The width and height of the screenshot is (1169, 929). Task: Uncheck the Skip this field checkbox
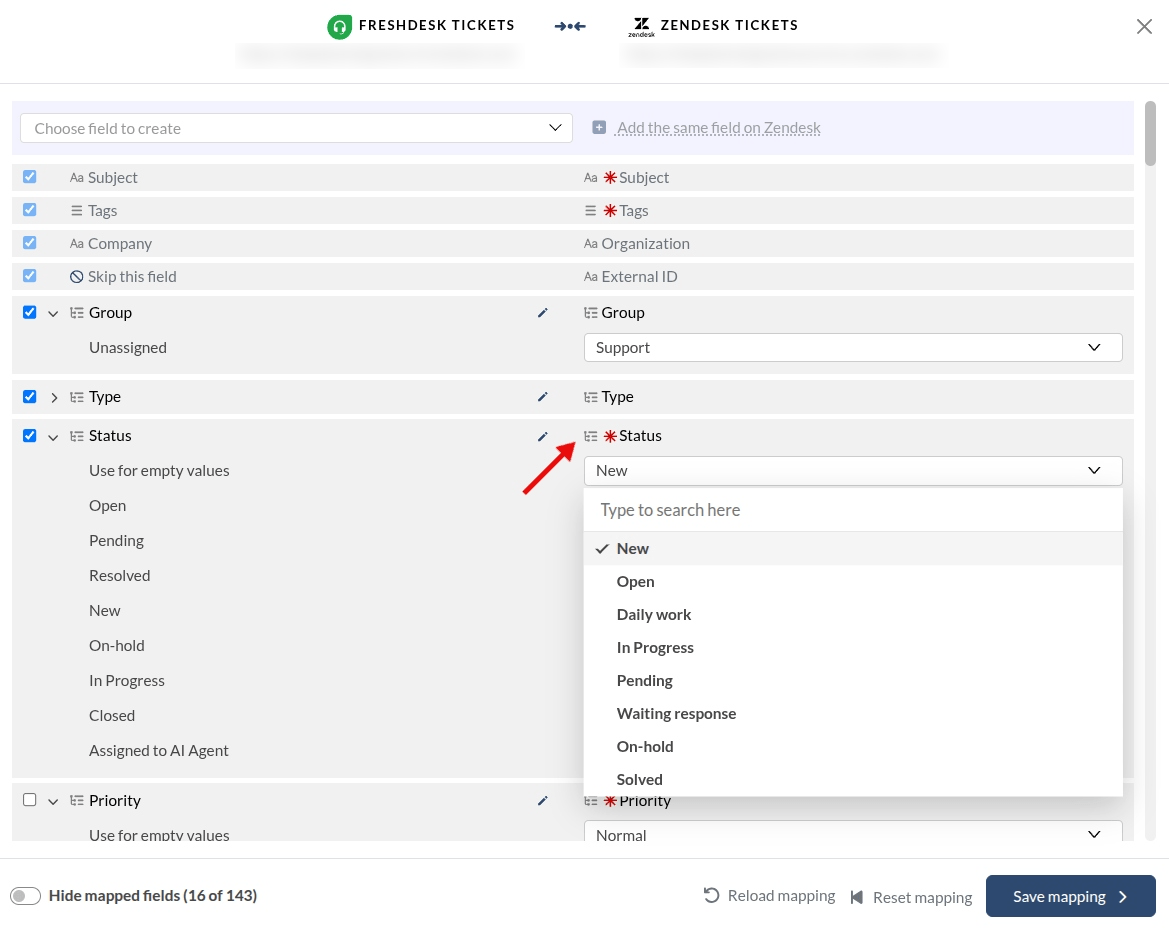[29, 275]
